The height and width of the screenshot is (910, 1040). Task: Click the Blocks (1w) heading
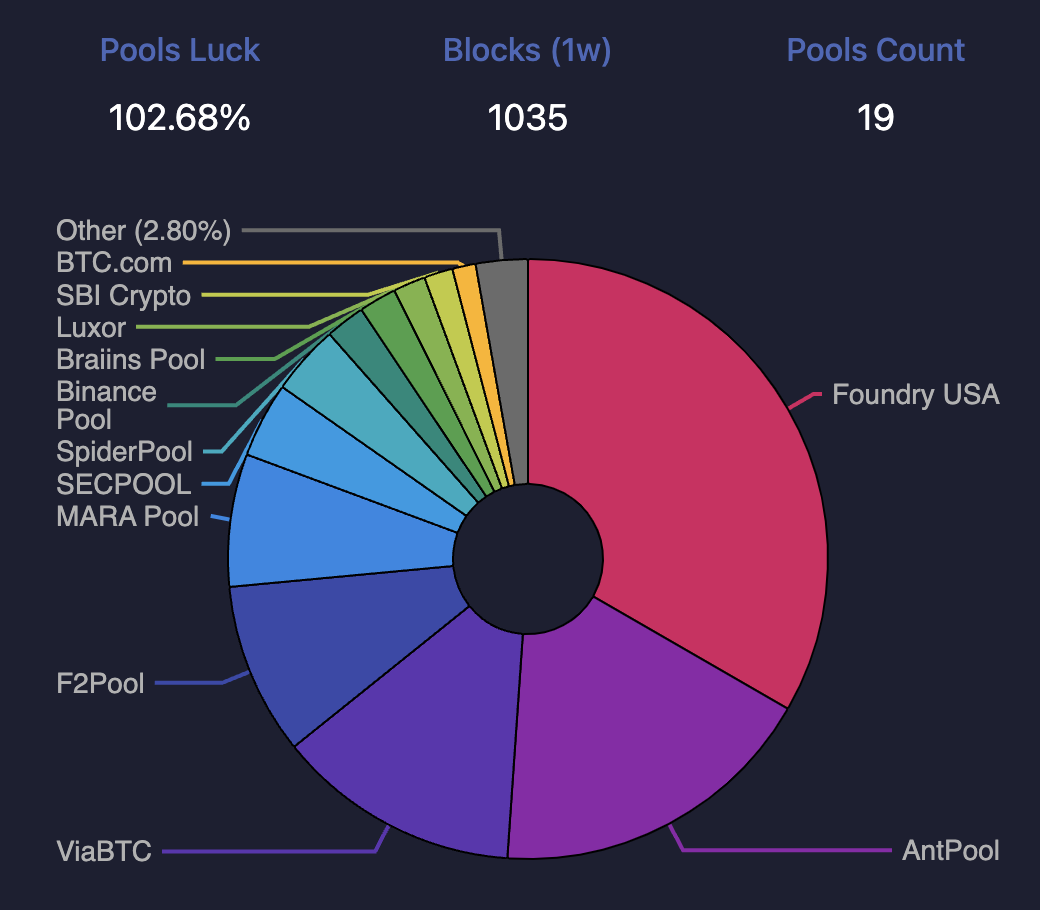pyautogui.click(x=528, y=50)
